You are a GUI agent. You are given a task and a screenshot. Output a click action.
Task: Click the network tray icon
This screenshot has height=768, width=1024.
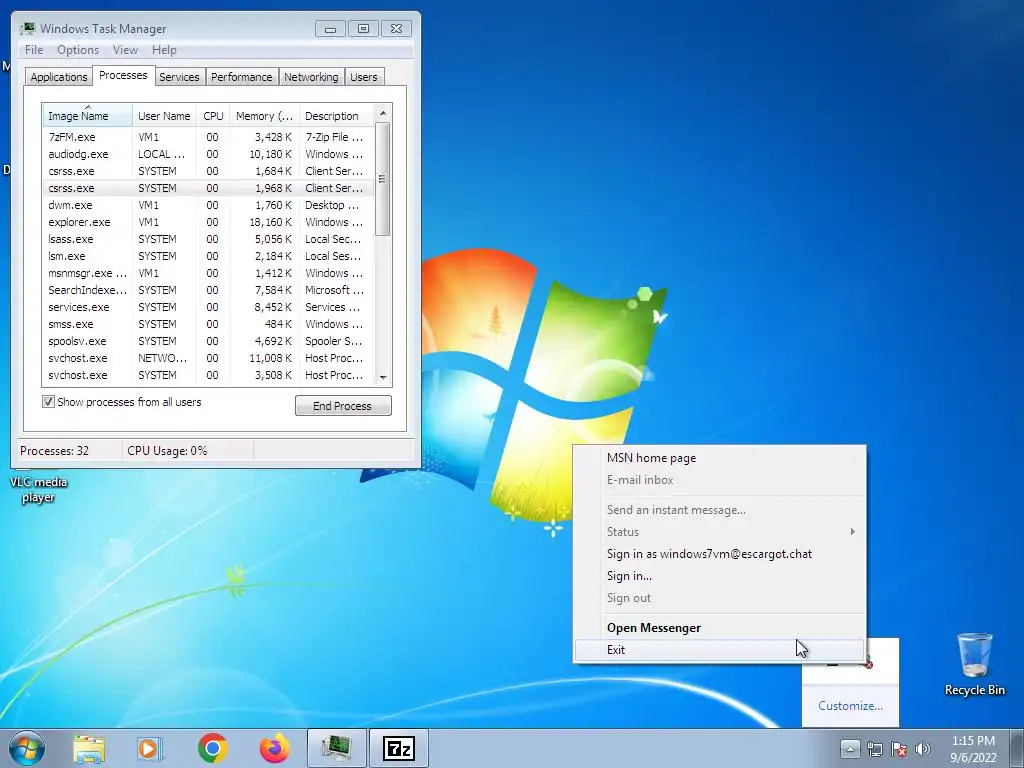874,749
